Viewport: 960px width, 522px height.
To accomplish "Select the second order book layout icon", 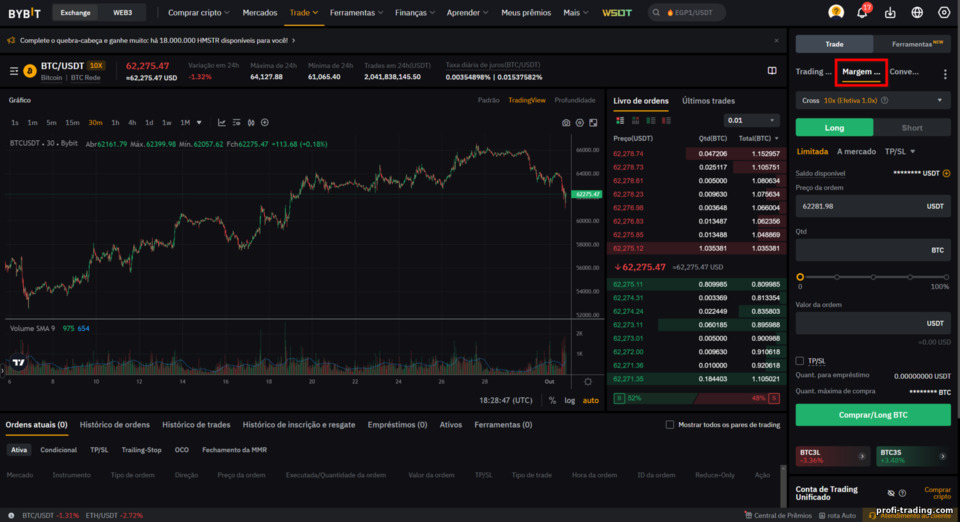I will 636,121.
